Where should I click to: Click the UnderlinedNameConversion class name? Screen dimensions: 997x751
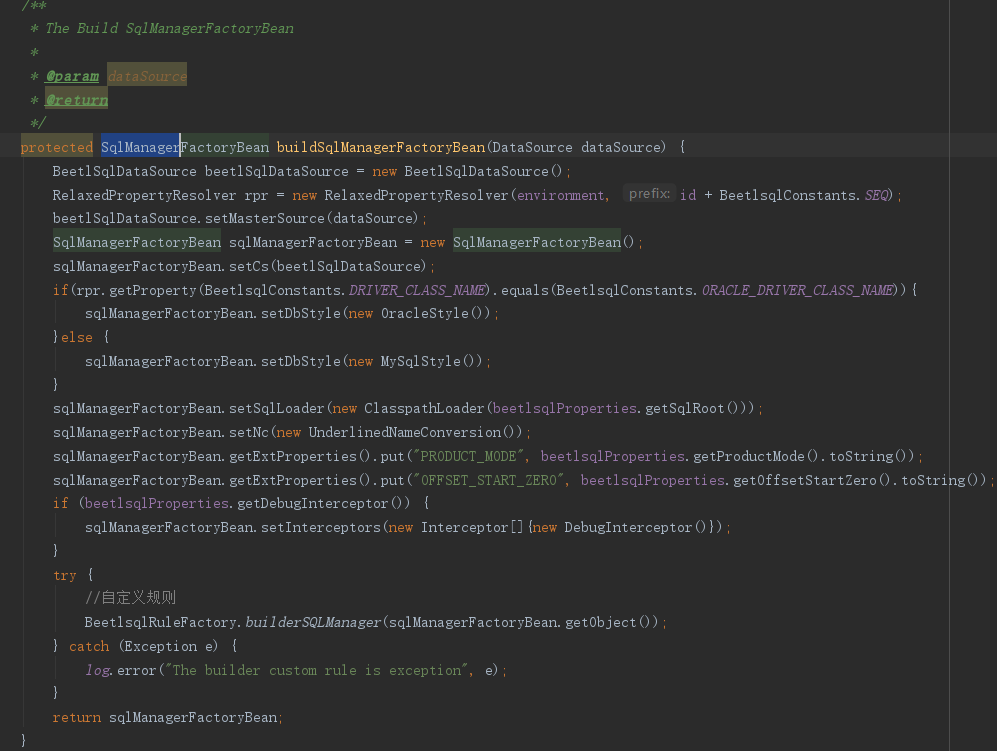(x=405, y=432)
